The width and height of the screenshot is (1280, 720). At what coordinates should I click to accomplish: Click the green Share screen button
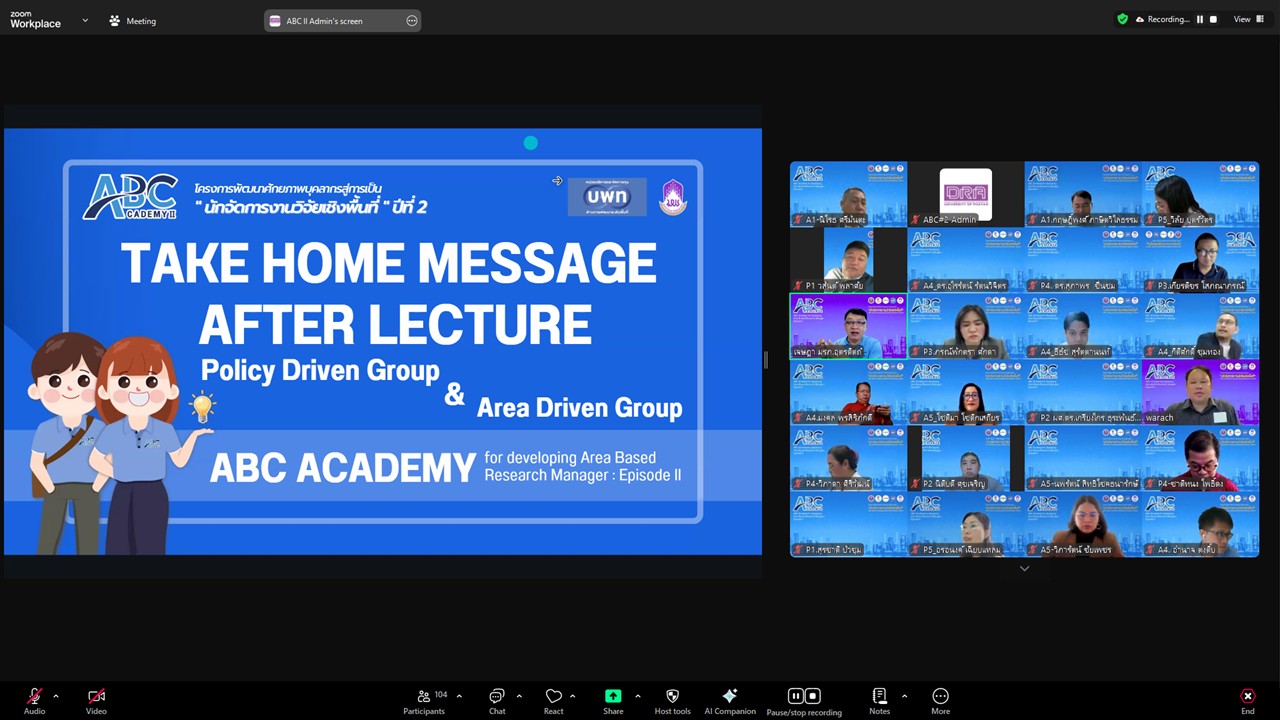tap(613, 700)
